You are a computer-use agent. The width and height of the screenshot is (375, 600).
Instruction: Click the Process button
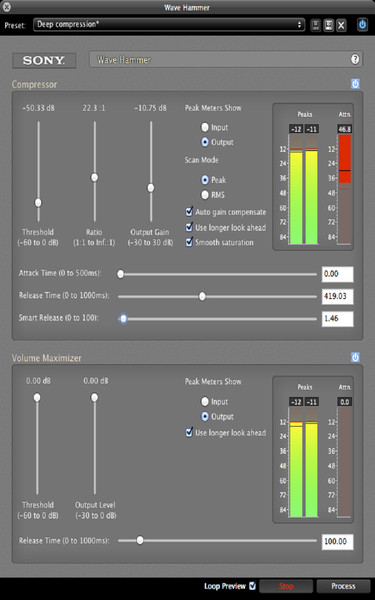tap(343, 586)
